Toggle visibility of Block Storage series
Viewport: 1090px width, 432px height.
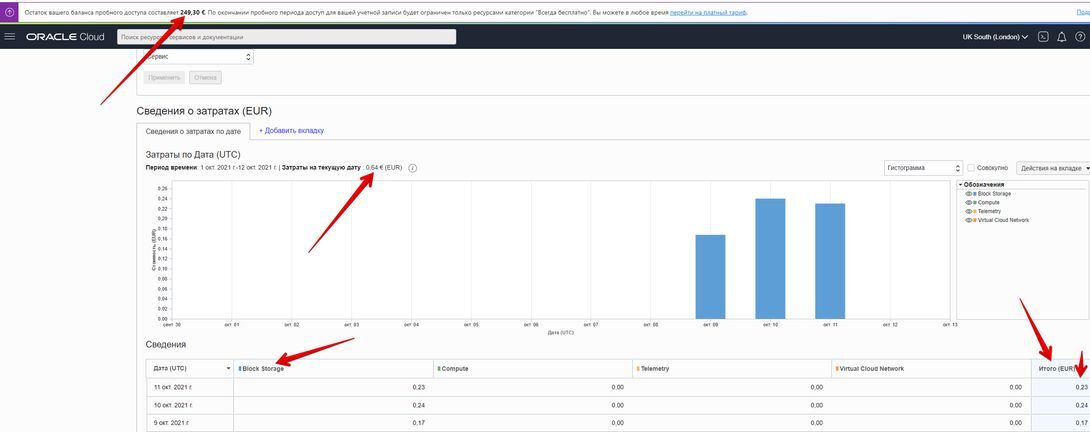(968, 194)
